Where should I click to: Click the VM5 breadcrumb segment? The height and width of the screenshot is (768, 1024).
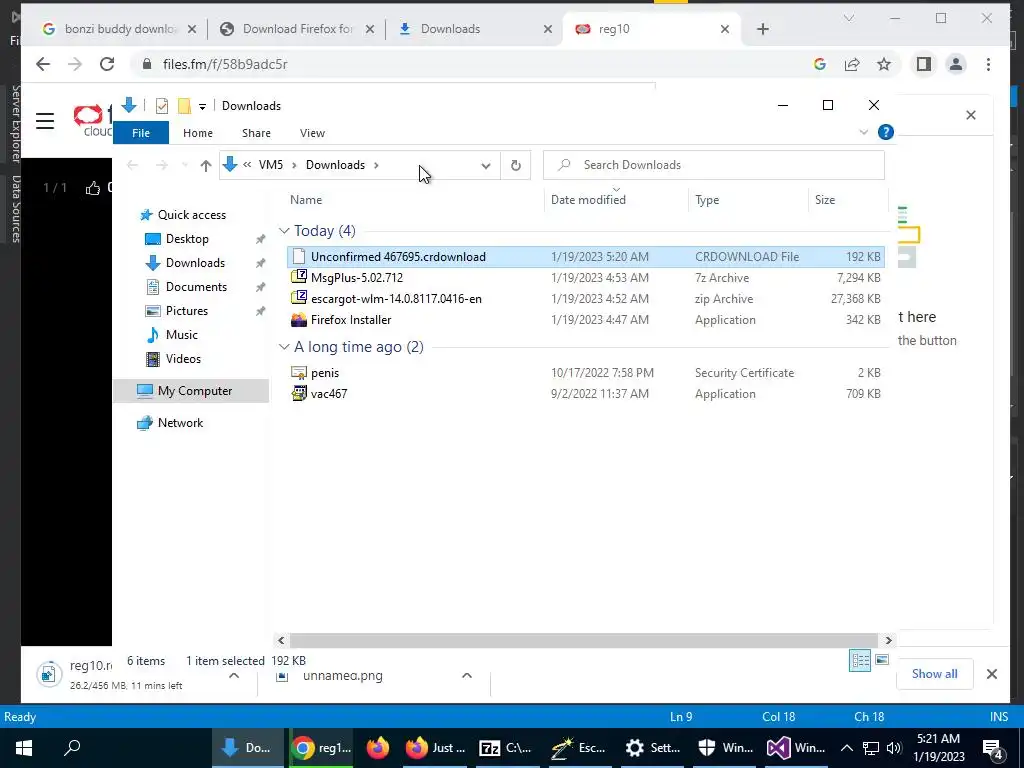pyautogui.click(x=270, y=165)
